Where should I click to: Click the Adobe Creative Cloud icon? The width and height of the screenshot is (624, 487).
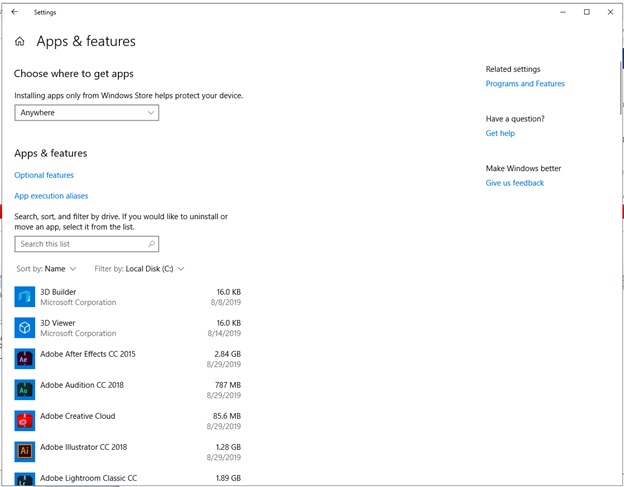coord(25,421)
